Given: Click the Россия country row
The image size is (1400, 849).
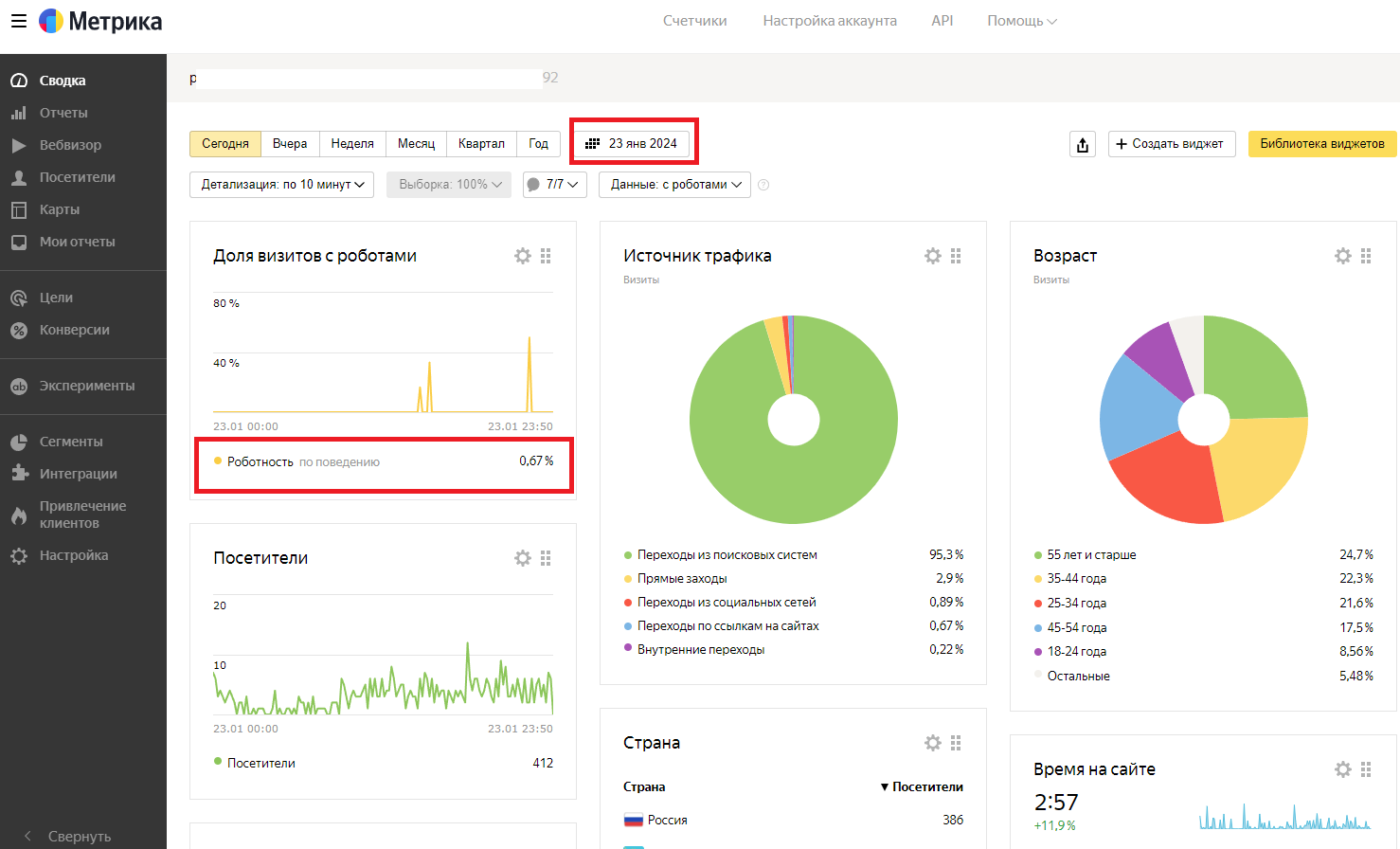Looking at the screenshot, I should tap(794, 821).
